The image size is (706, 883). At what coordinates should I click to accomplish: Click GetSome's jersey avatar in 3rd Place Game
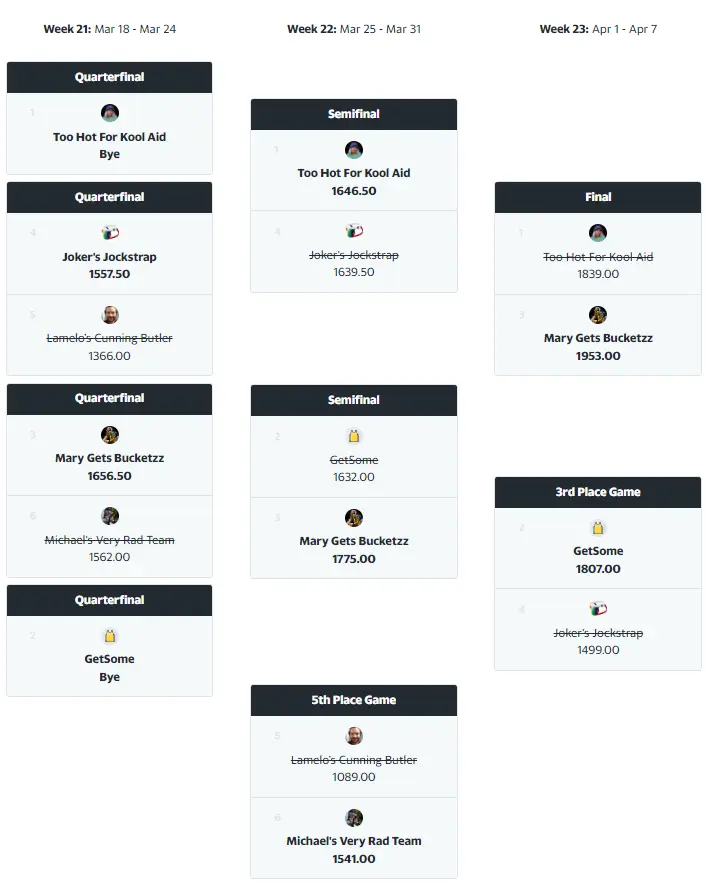coord(598,528)
